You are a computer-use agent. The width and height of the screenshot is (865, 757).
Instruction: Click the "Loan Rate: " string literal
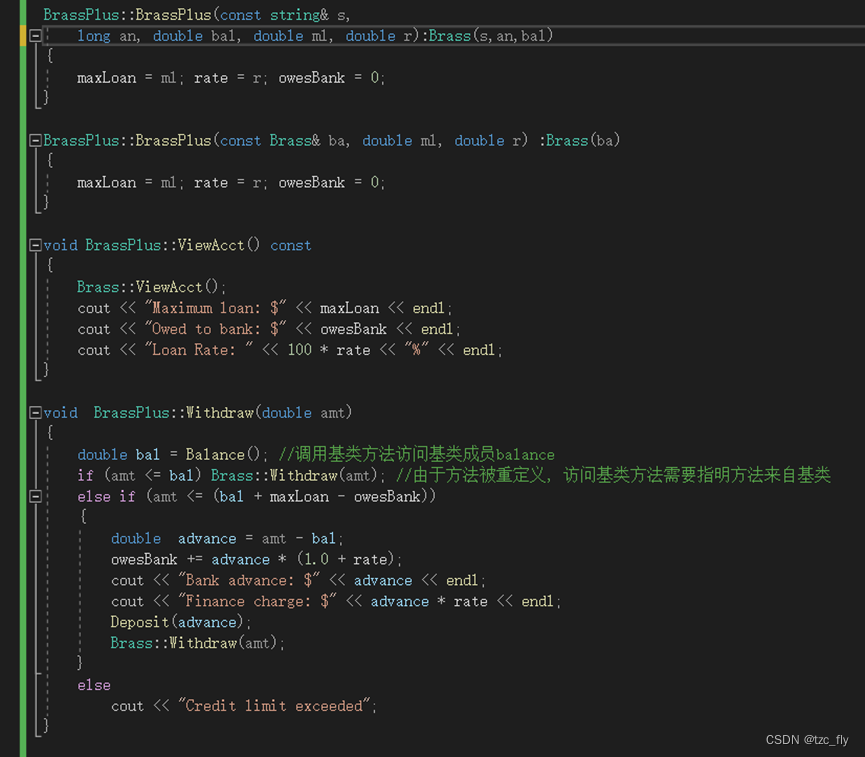[199, 350]
